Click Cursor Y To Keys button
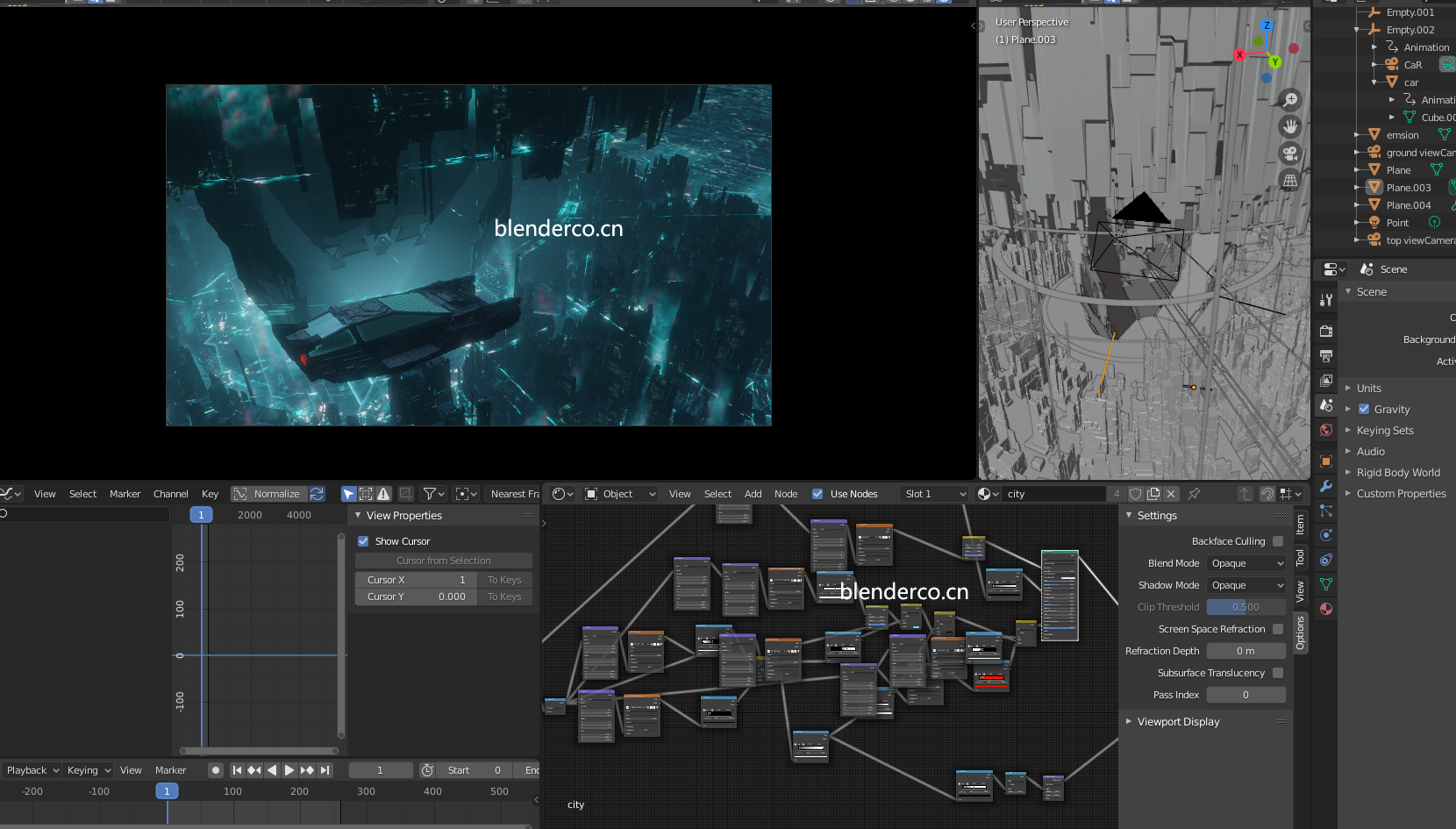Image resolution: width=1456 pixels, height=829 pixels. [x=504, y=597]
